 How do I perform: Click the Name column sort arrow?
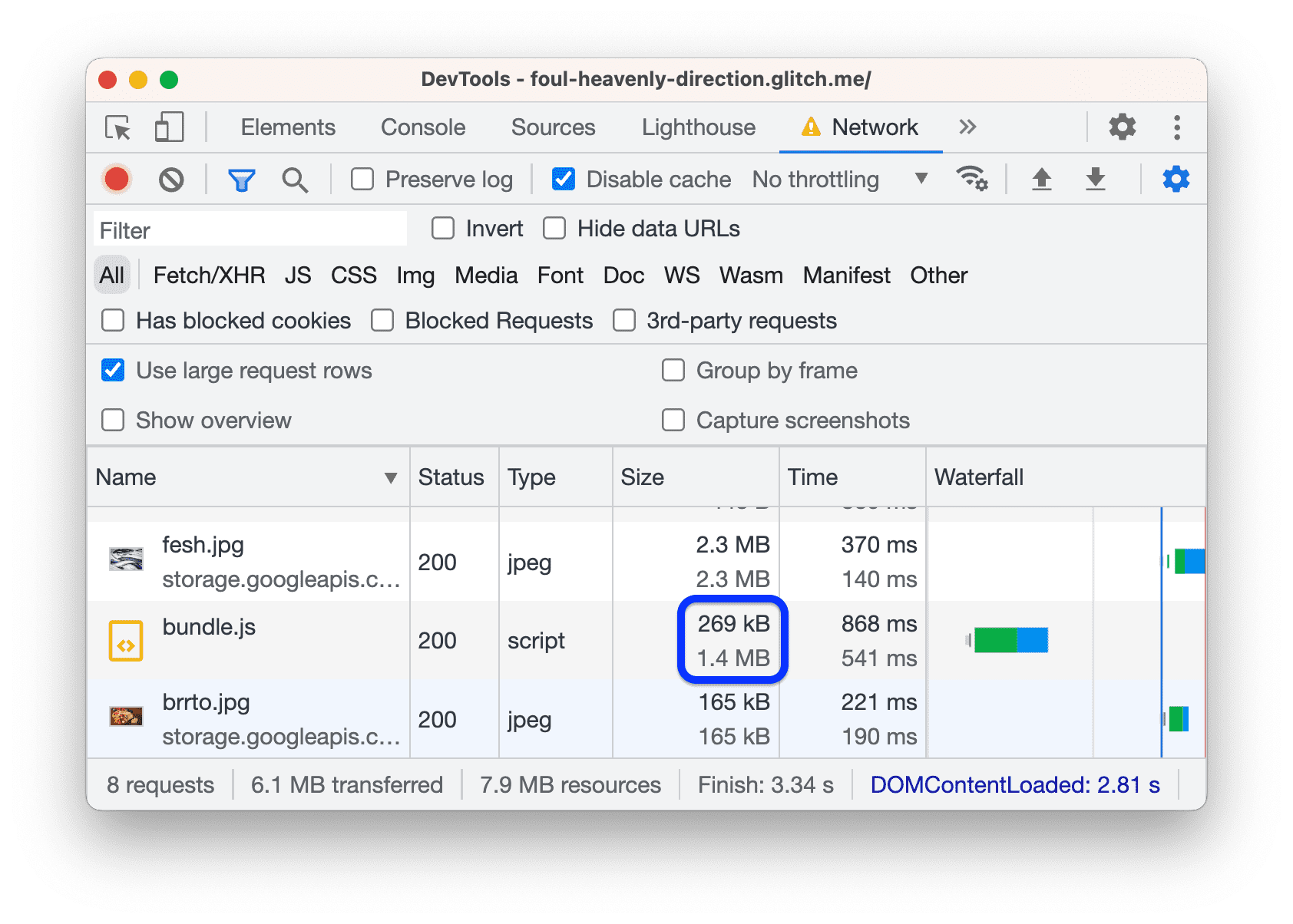pos(390,478)
